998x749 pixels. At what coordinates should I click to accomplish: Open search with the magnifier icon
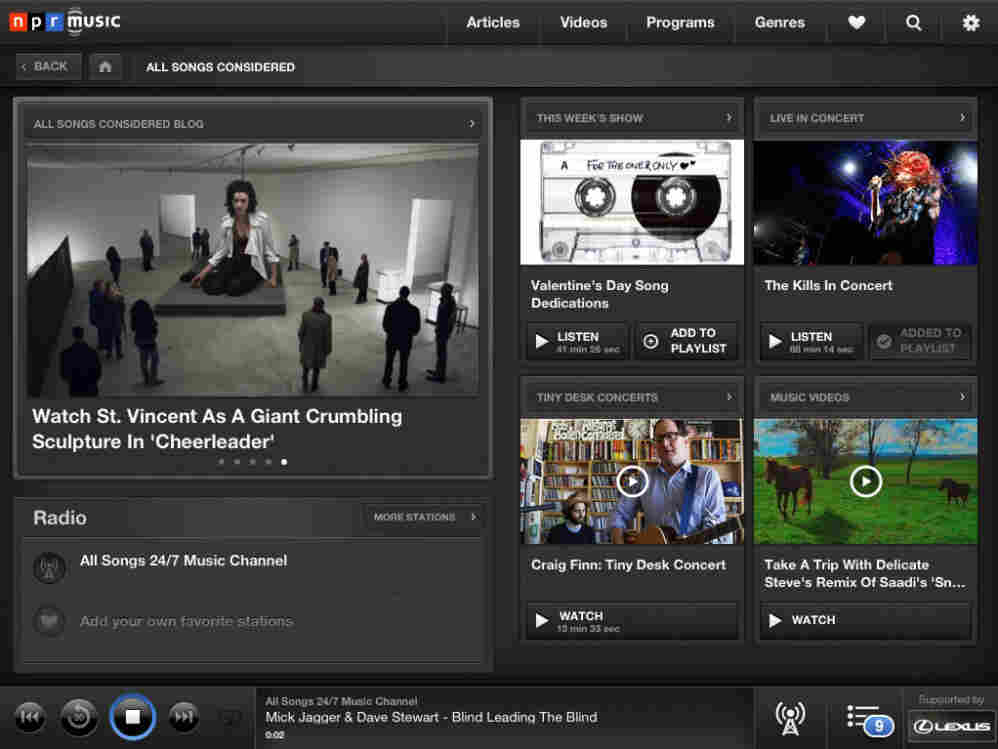coord(913,23)
